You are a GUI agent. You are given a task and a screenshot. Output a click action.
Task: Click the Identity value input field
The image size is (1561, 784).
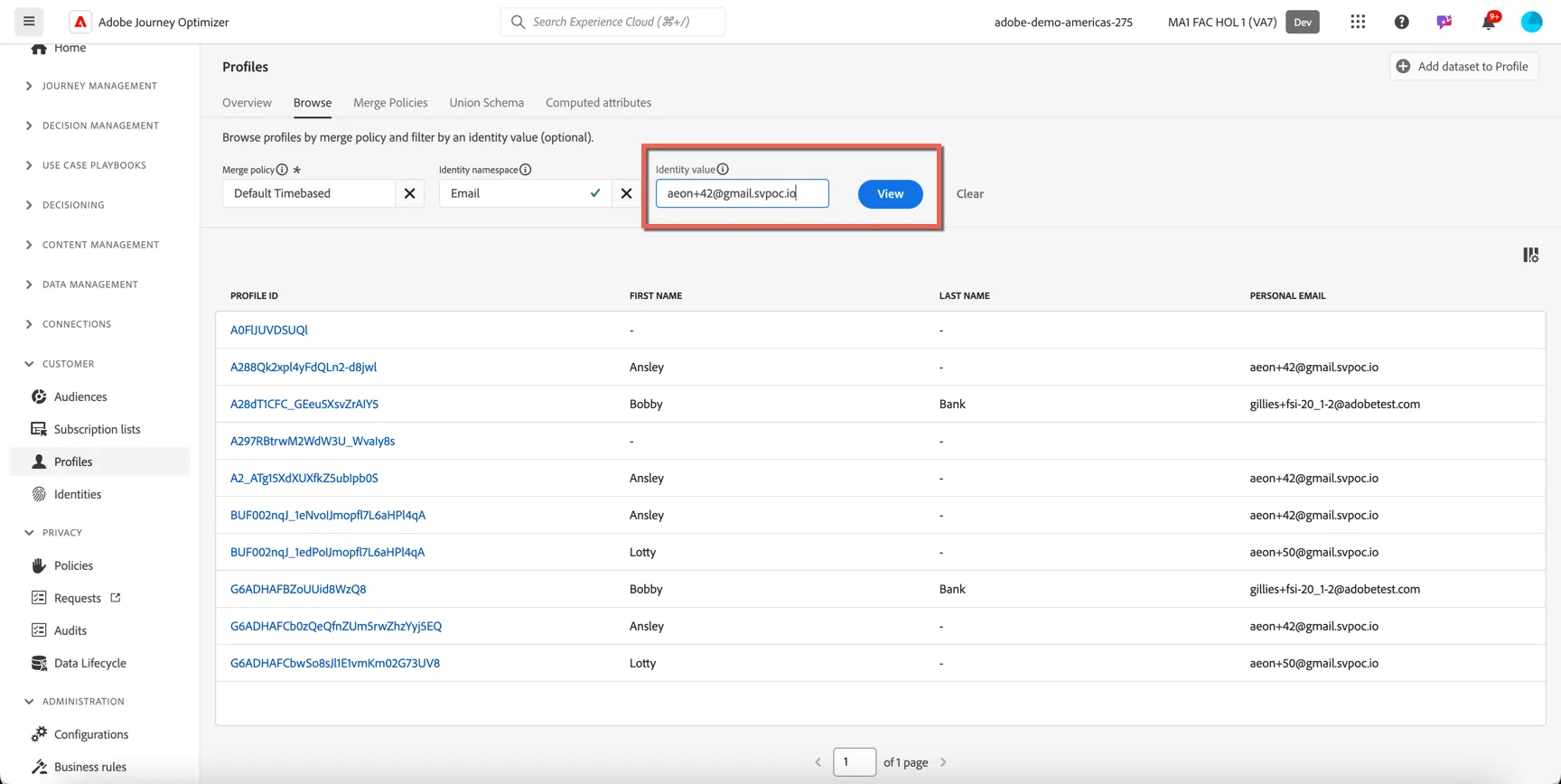point(742,193)
